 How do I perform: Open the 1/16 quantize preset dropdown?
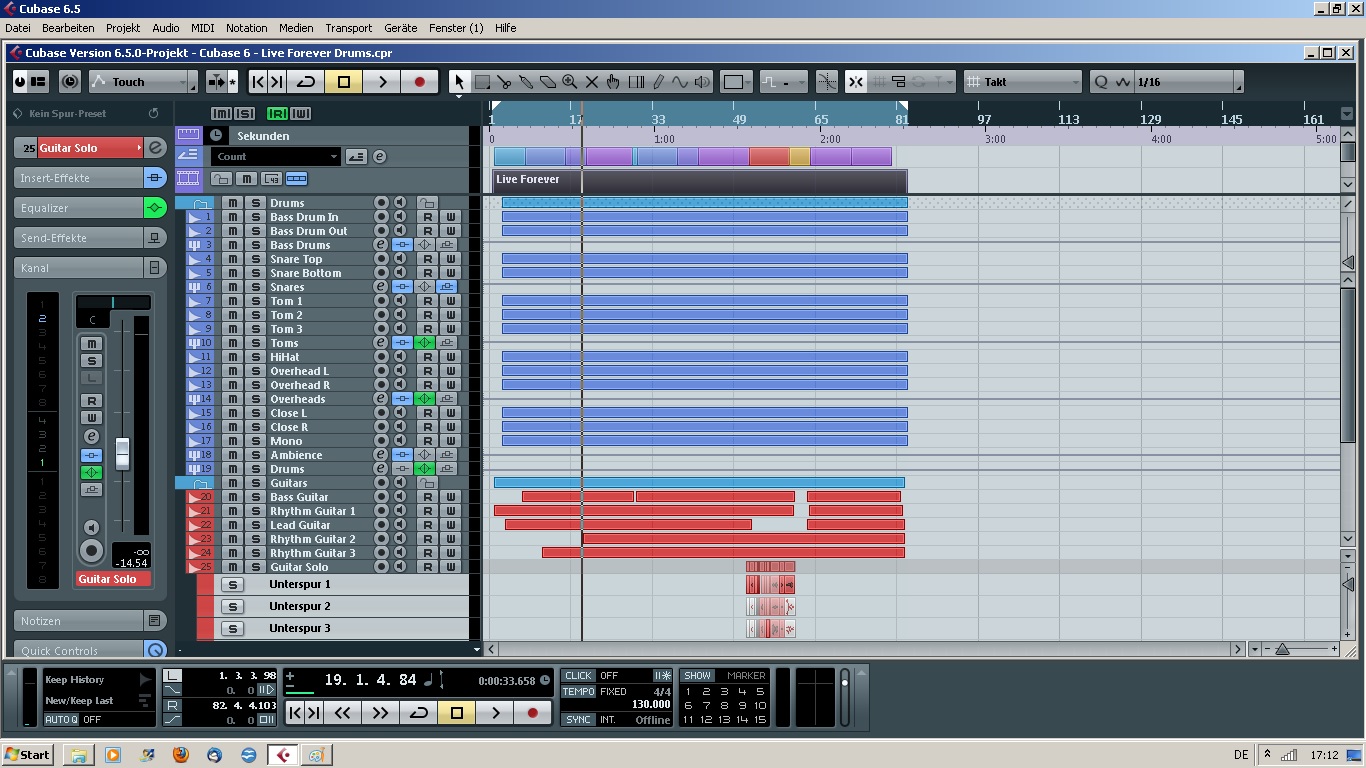click(x=1188, y=82)
